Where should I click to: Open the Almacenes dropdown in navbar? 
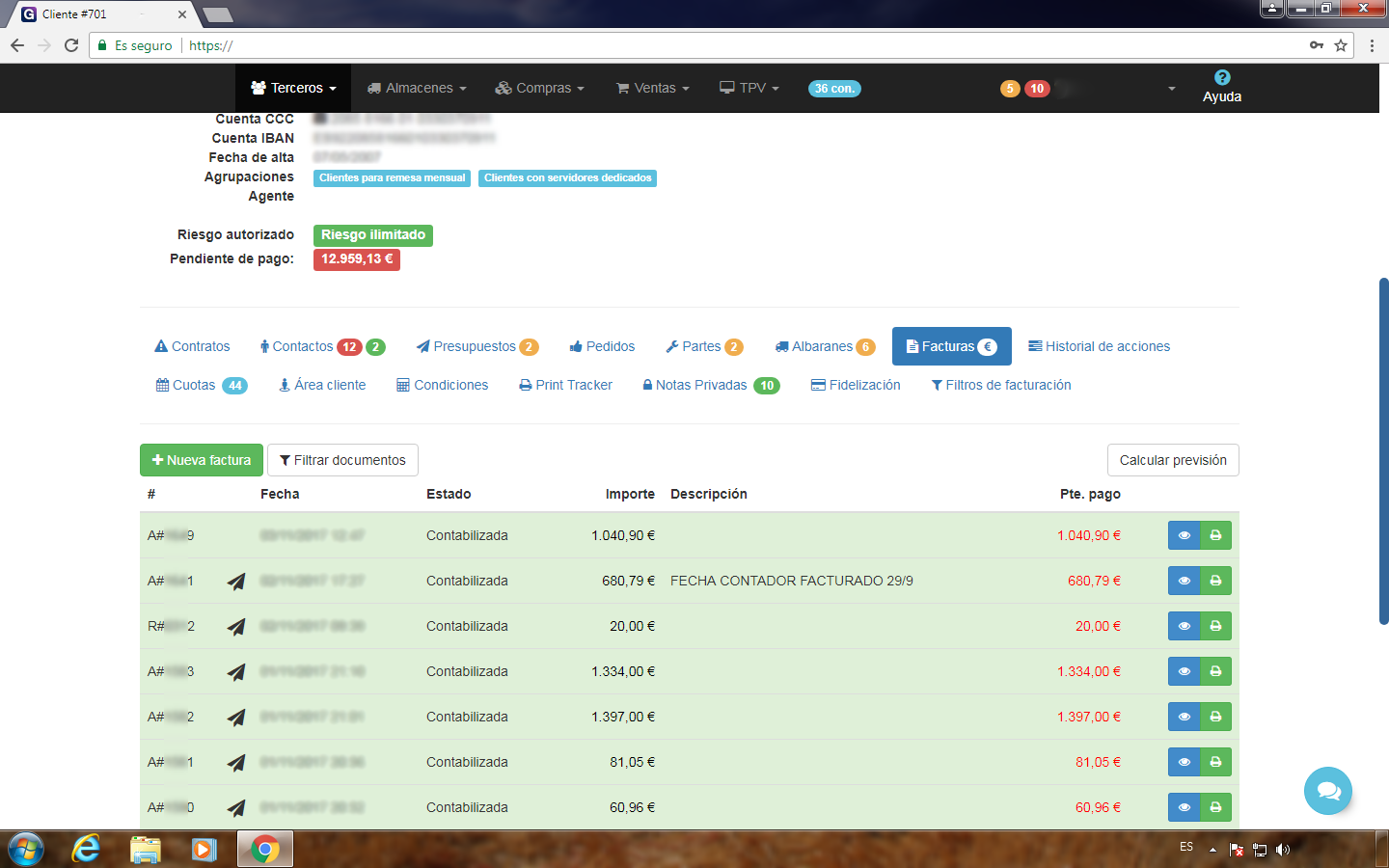click(417, 88)
